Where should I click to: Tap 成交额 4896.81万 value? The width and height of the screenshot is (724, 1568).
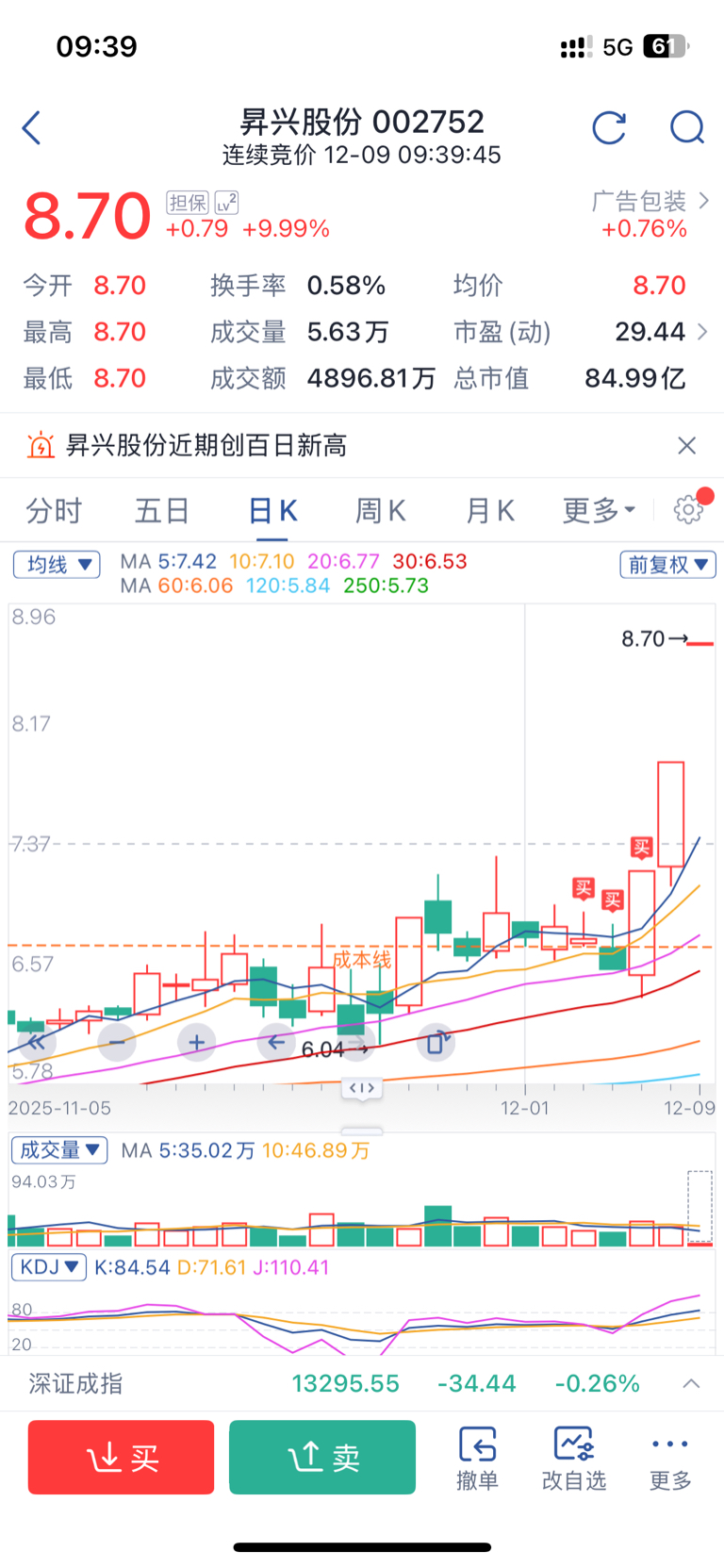click(x=371, y=378)
